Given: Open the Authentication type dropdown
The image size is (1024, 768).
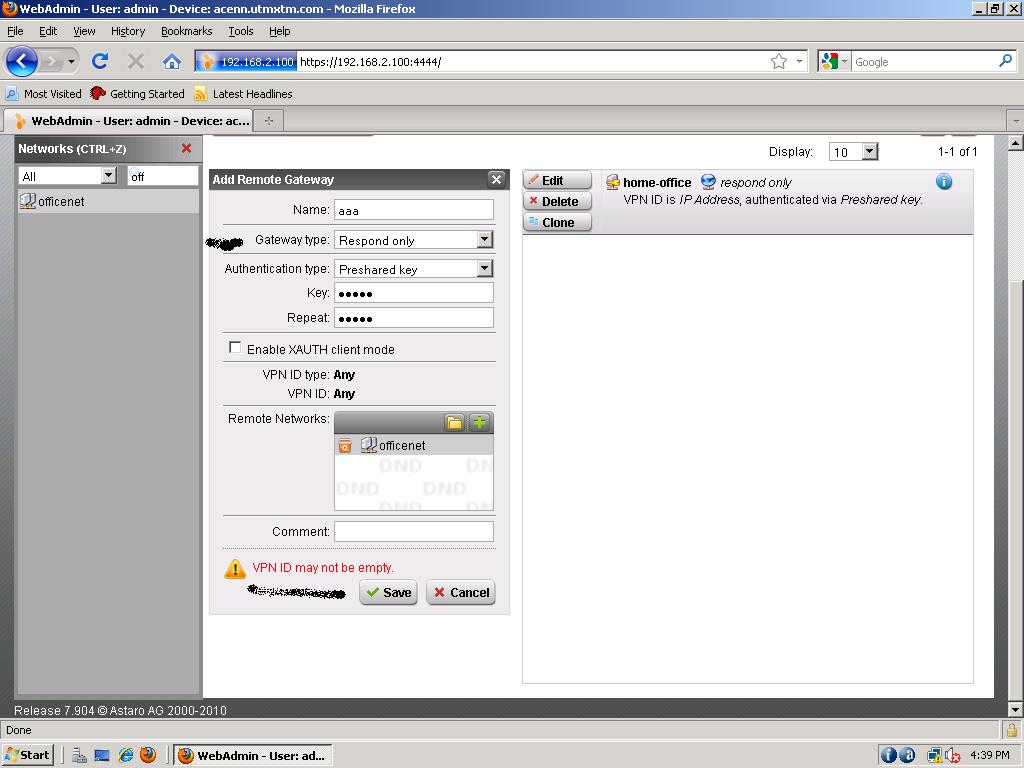Looking at the screenshot, I should [484, 269].
